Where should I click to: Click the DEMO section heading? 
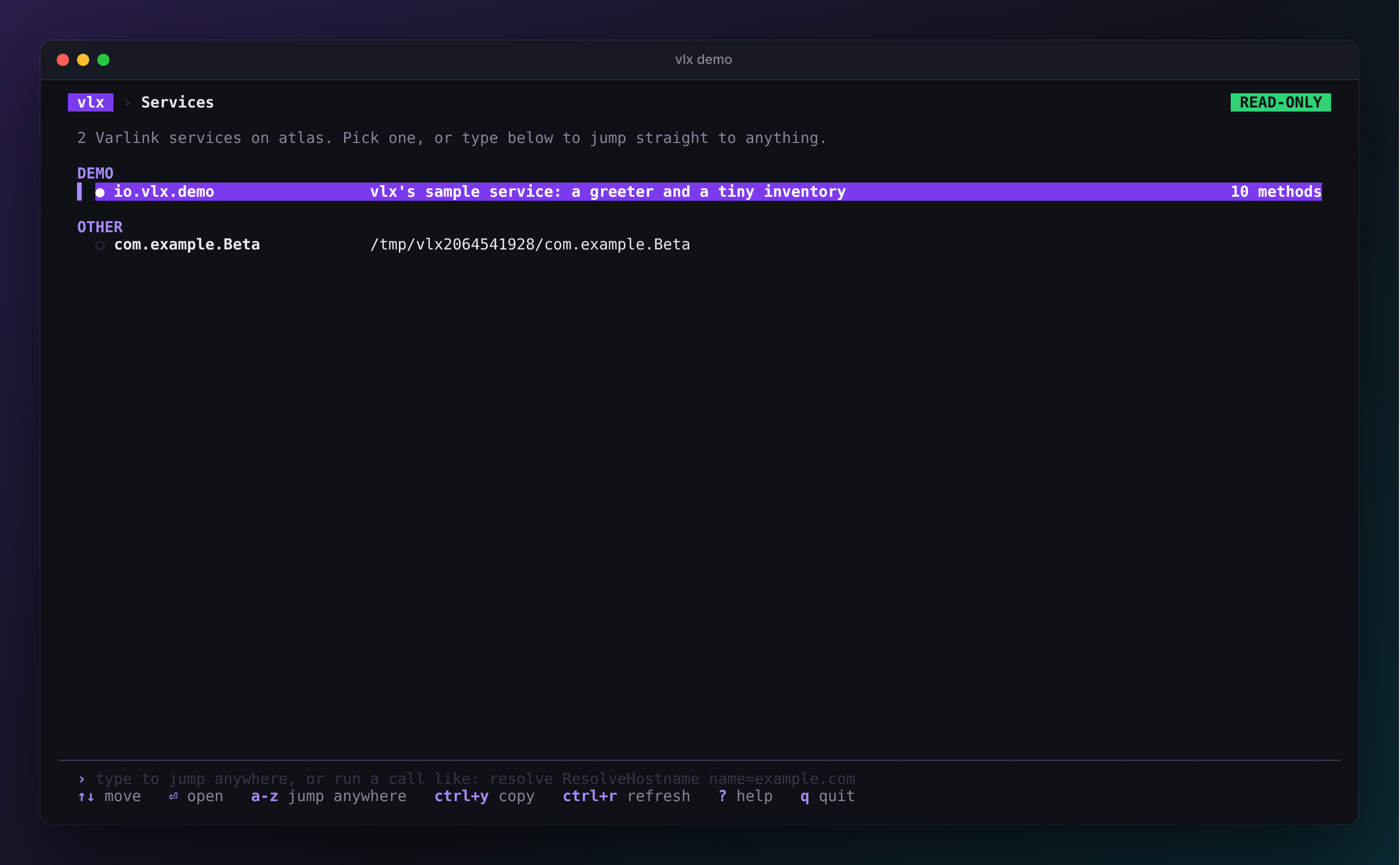tap(95, 173)
